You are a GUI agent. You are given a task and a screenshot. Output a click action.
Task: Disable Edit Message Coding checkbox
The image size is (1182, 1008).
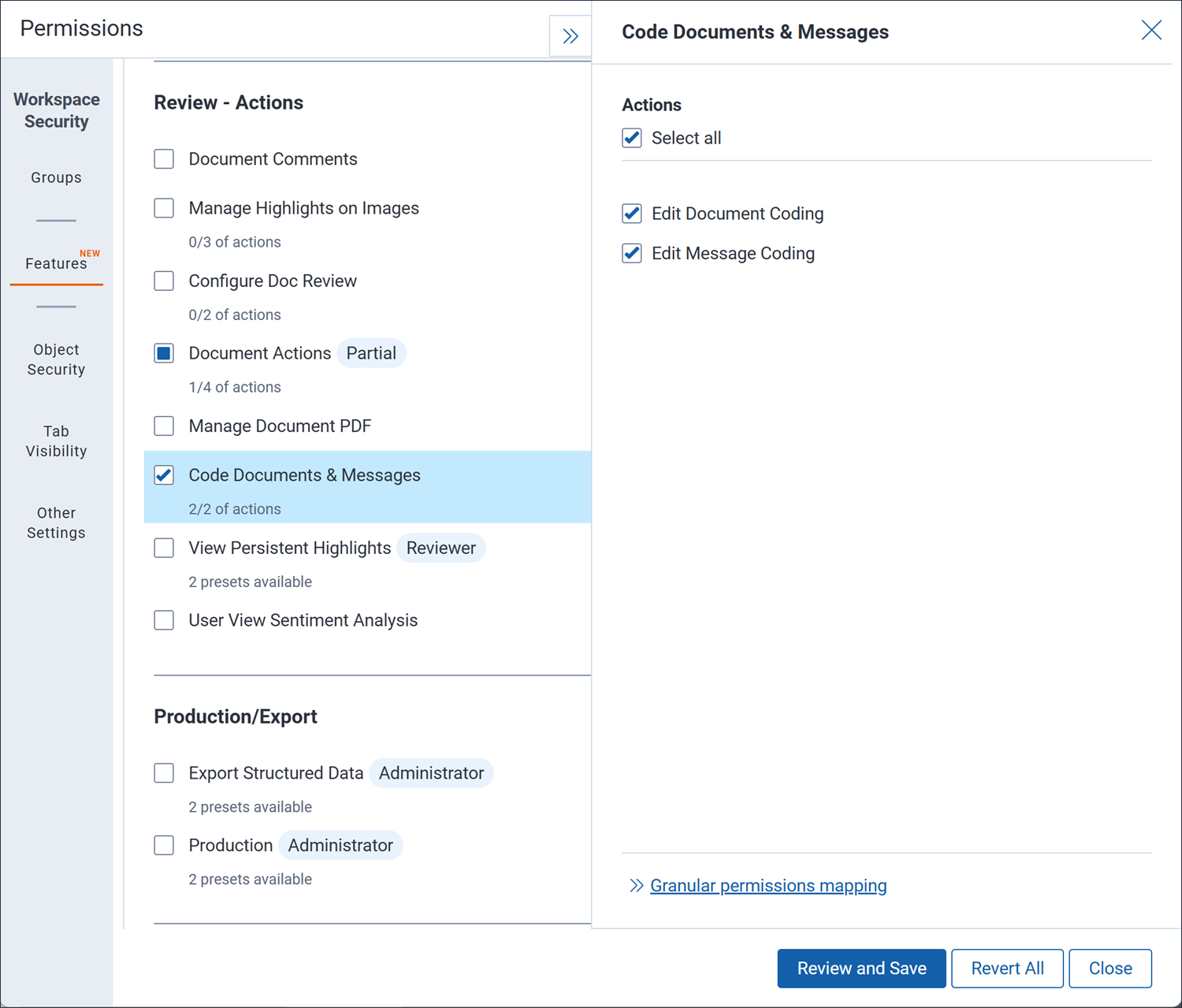tap(632, 253)
